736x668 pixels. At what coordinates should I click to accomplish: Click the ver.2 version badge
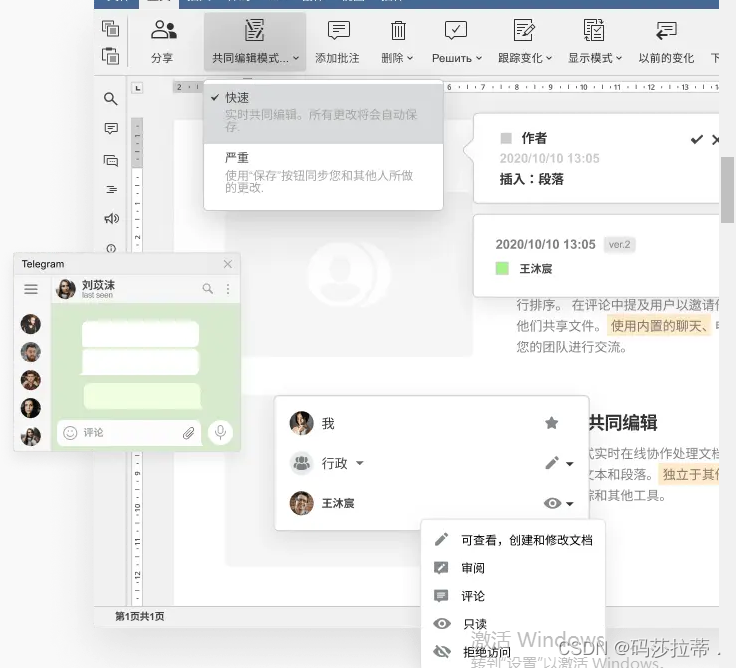point(619,245)
